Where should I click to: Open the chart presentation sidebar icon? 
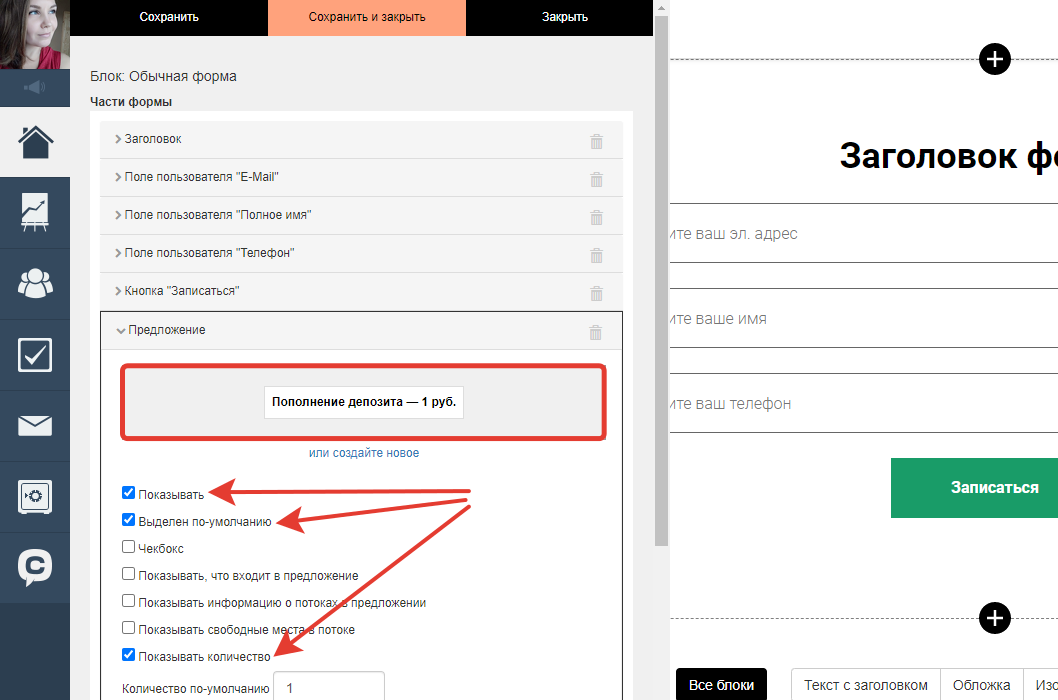pos(35,213)
